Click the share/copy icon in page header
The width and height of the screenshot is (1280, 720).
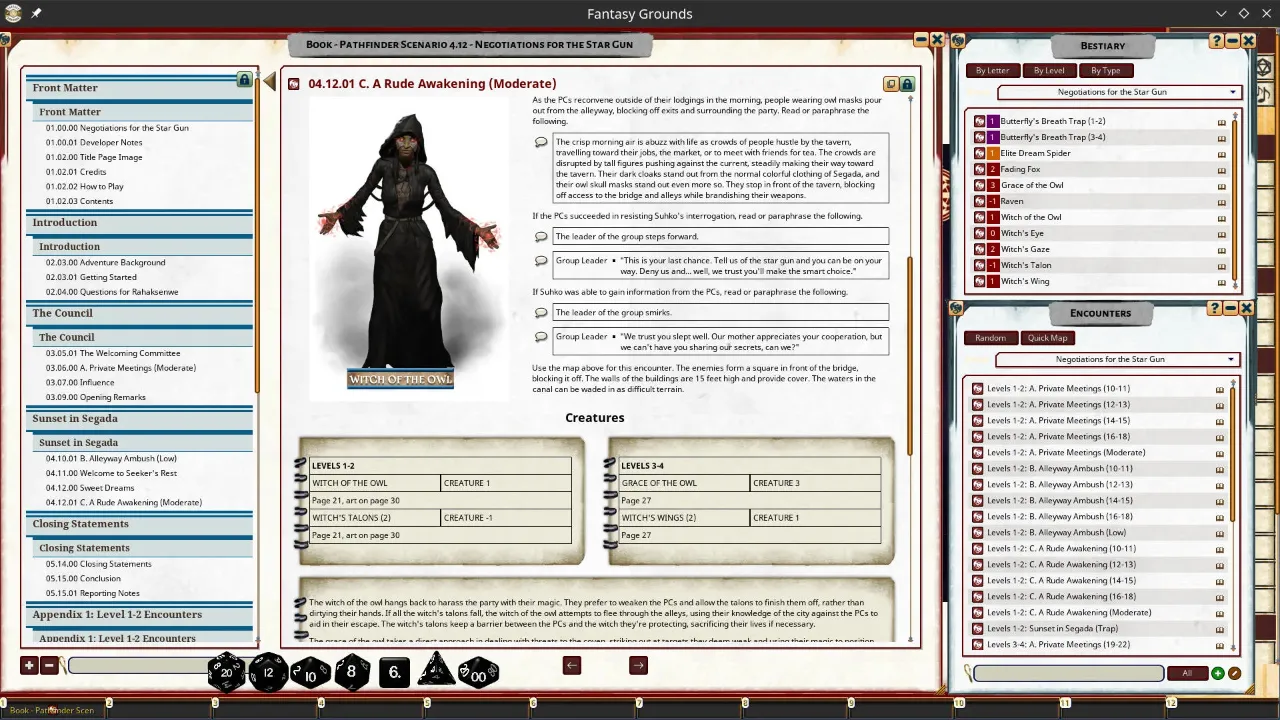pos(891,84)
